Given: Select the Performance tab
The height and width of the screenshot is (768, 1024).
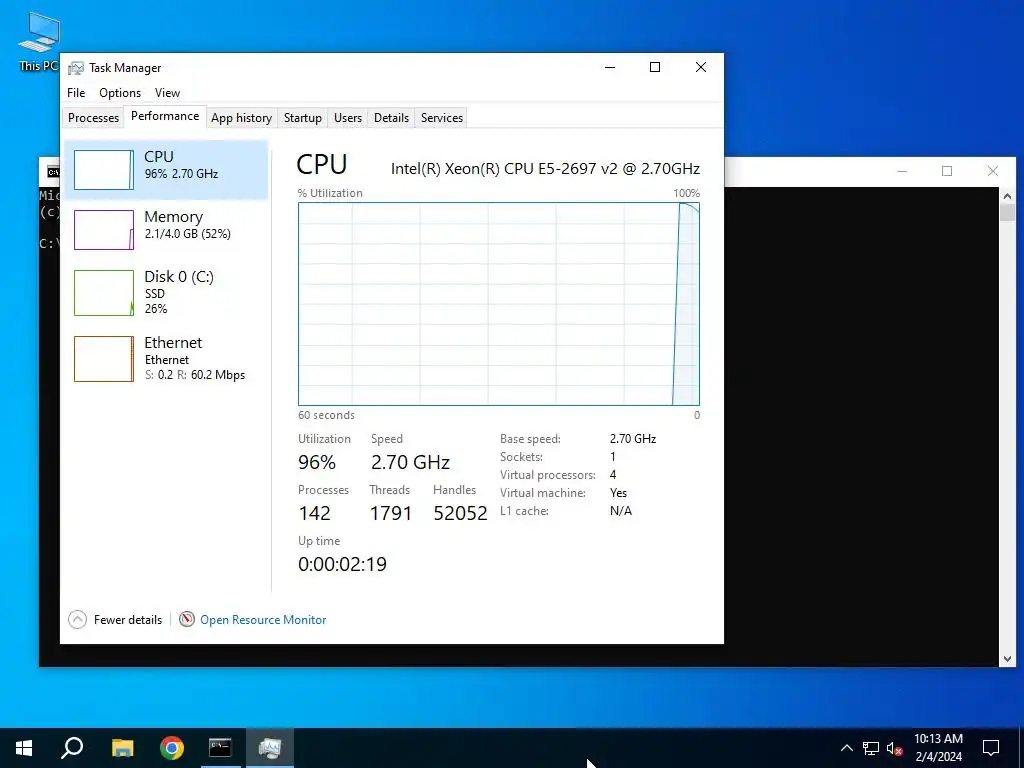Looking at the screenshot, I should (x=165, y=116).
